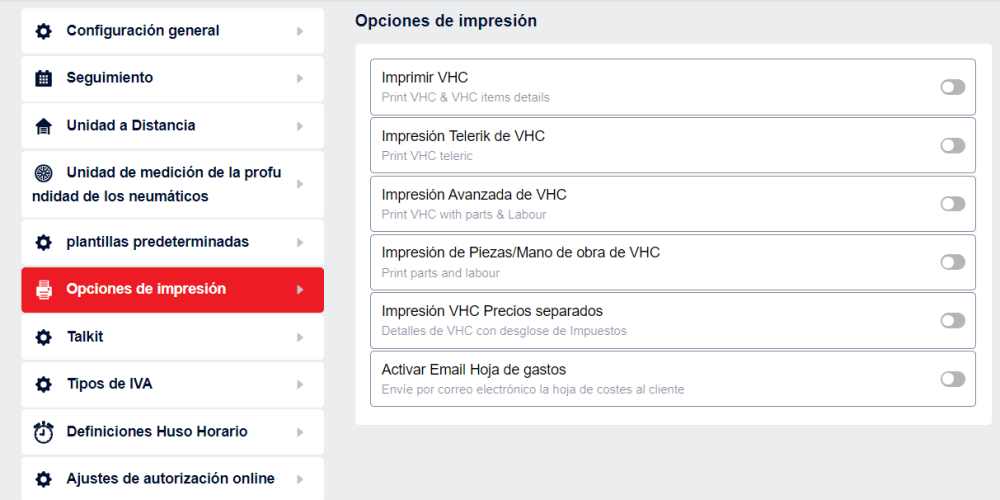This screenshot has height=500, width=1000.
Task: Select Tipos de IVA menu entry
Action: [109, 385]
